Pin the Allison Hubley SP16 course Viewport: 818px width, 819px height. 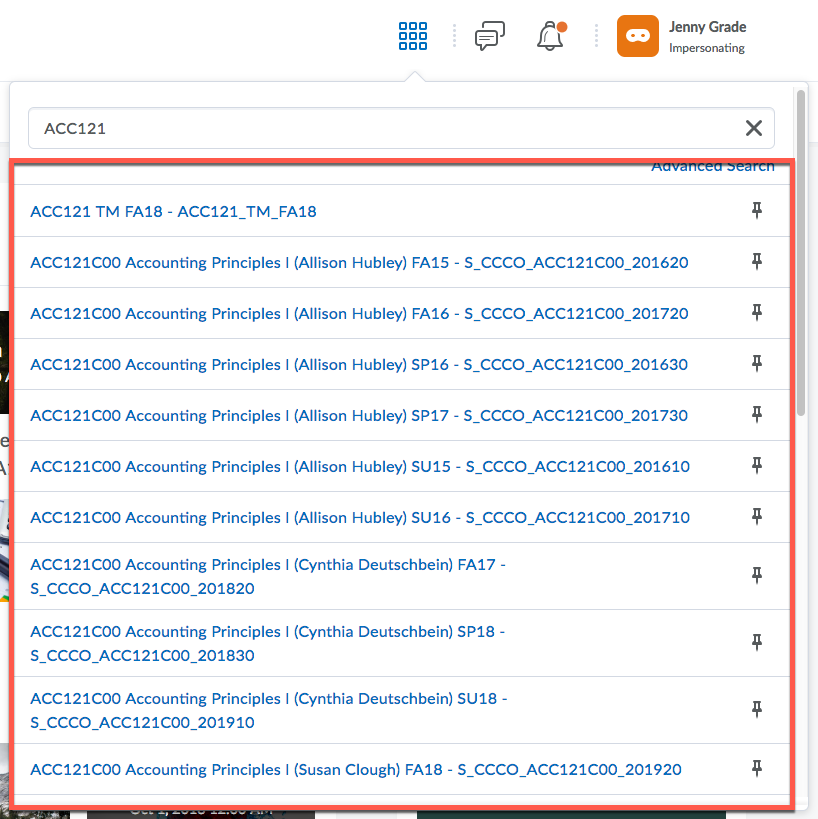756,363
